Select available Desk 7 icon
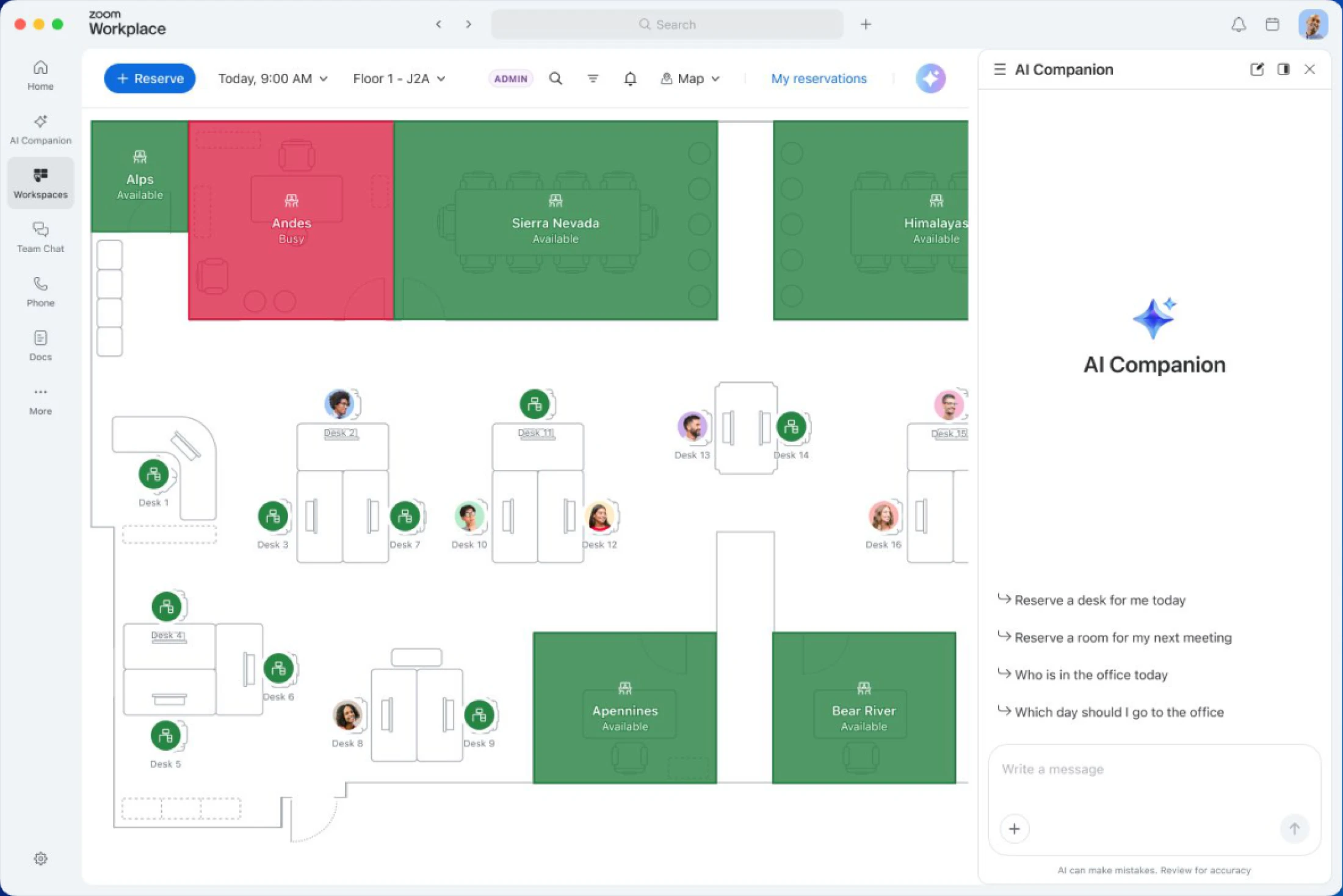Viewport: 1343px width, 896px height. (x=405, y=516)
